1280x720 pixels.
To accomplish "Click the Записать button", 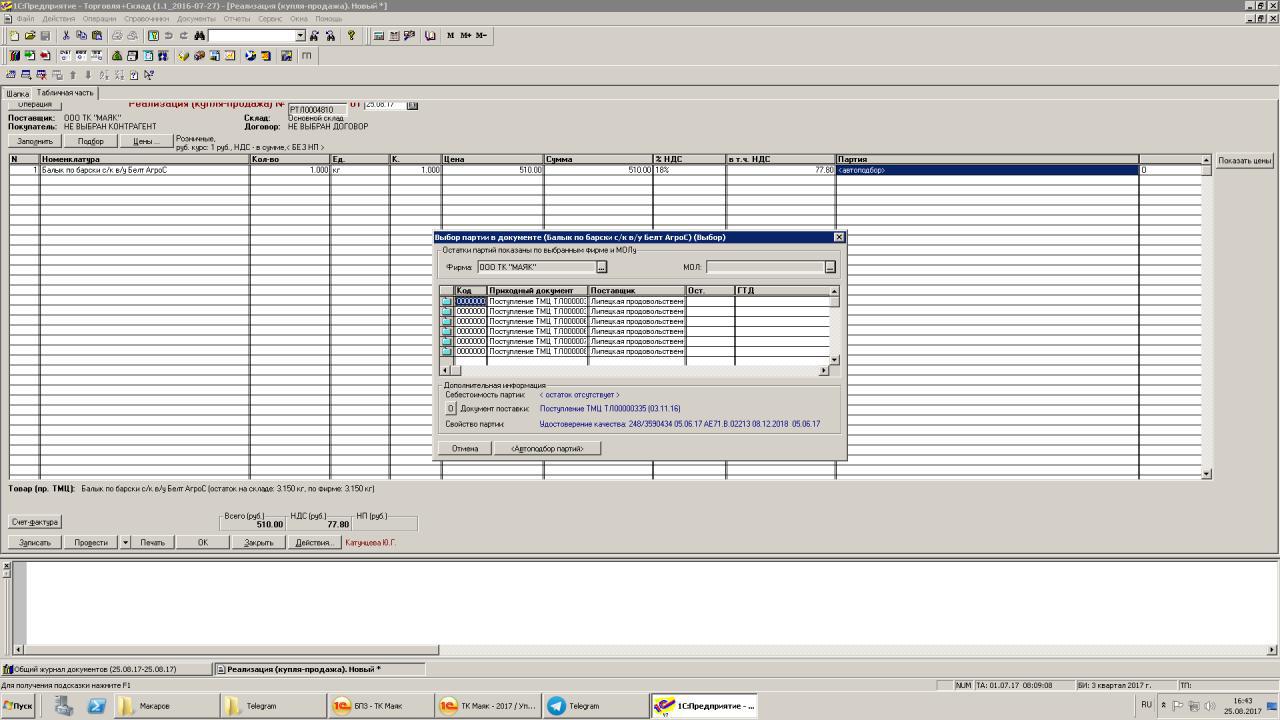I will coord(35,542).
